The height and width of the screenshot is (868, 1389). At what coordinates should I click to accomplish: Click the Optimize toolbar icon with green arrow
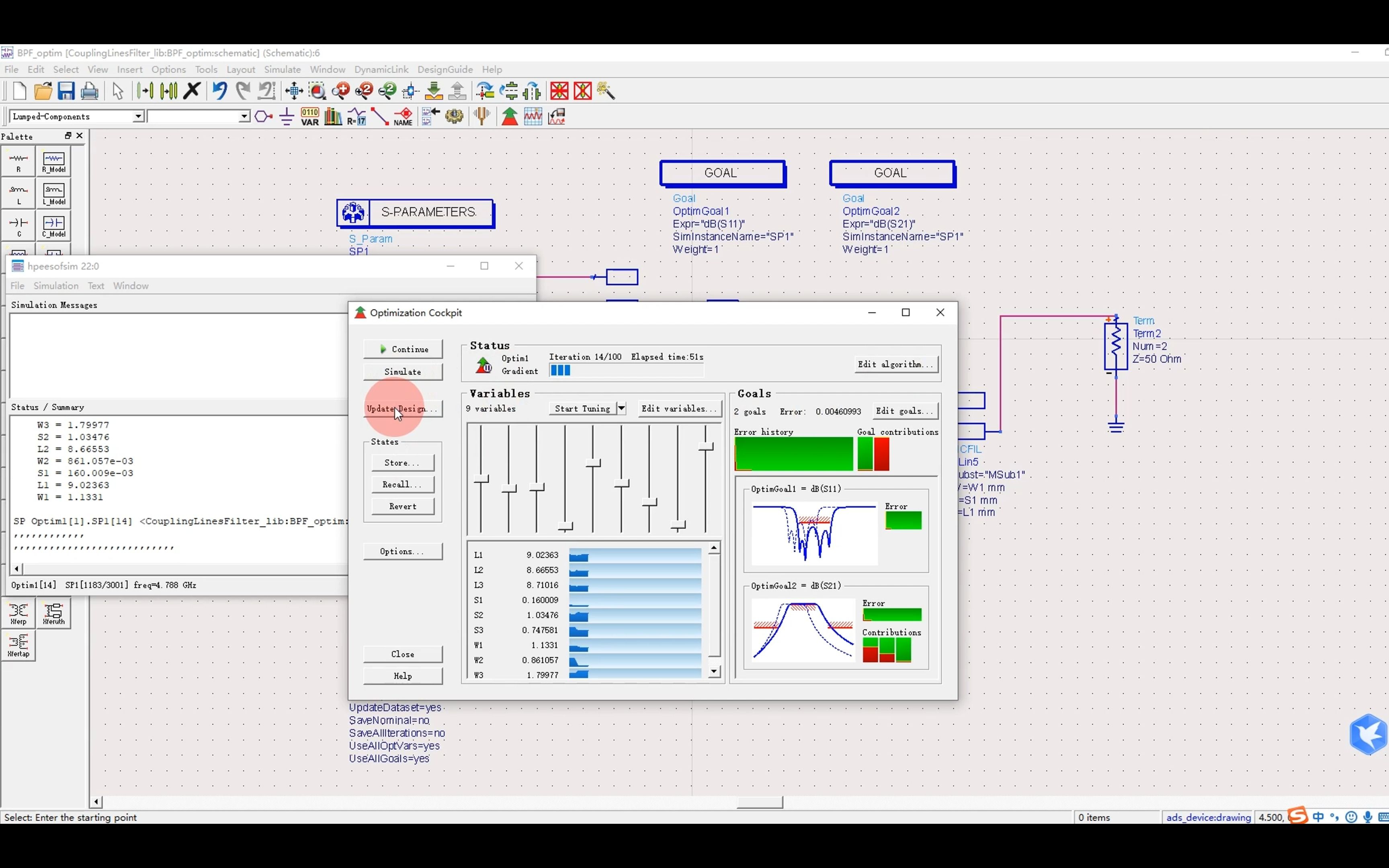509,117
